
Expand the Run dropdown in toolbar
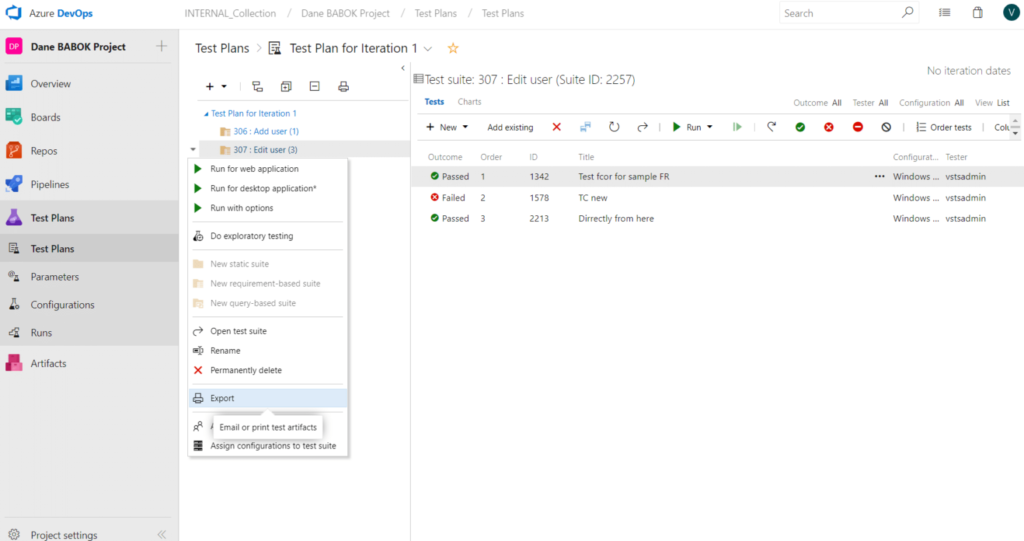pyautogui.click(x=709, y=127)
